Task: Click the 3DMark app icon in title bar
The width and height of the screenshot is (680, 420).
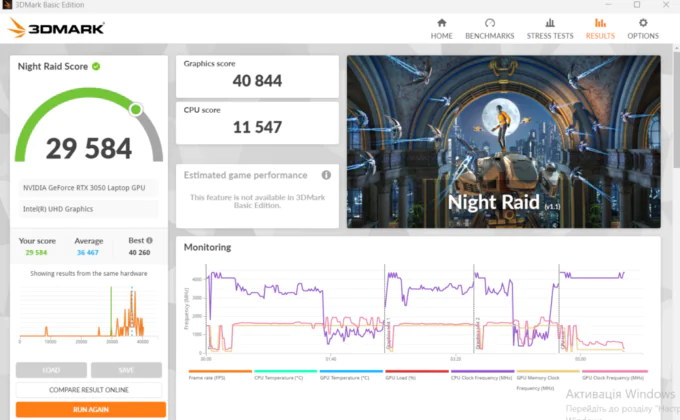Action: (7, 5)
